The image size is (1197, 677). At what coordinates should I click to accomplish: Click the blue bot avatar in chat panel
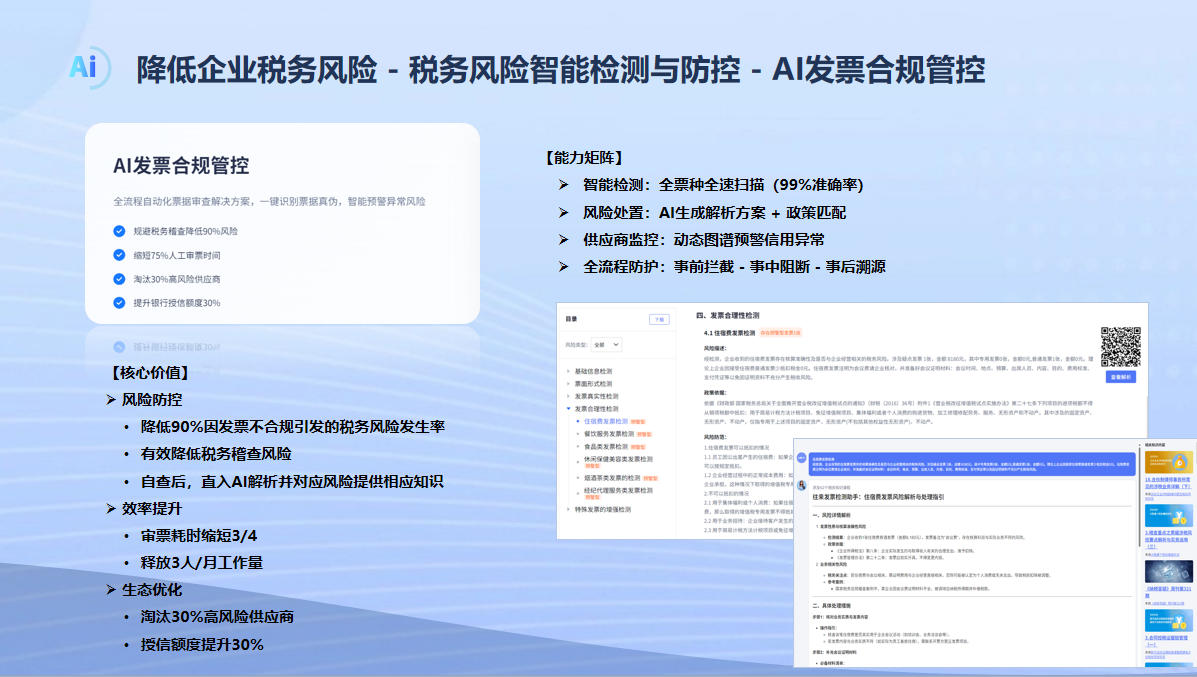click(x=802, y=458)
